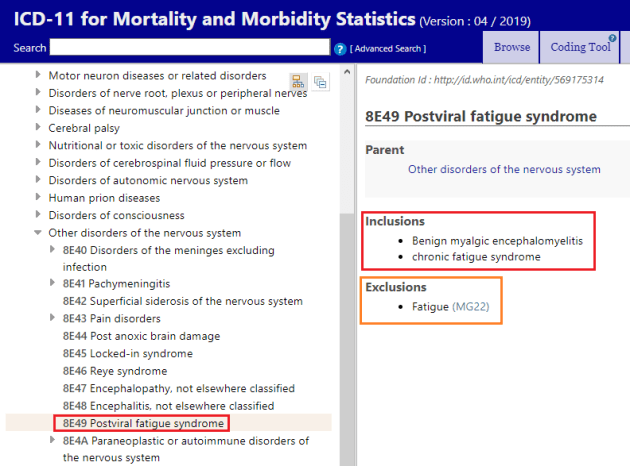
Task: Click the hierarchy tree view icon
Action: (x=298, y=82)
